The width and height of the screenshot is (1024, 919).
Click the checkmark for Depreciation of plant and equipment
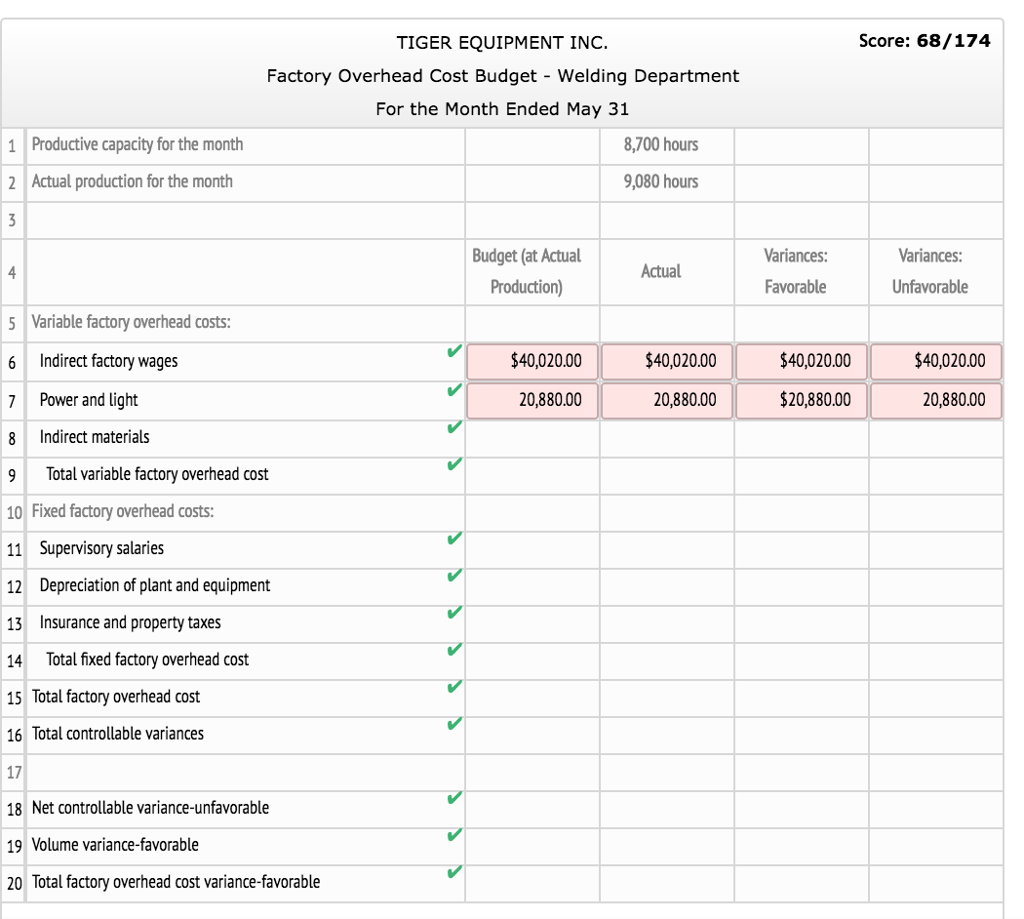tap(454, 575)
